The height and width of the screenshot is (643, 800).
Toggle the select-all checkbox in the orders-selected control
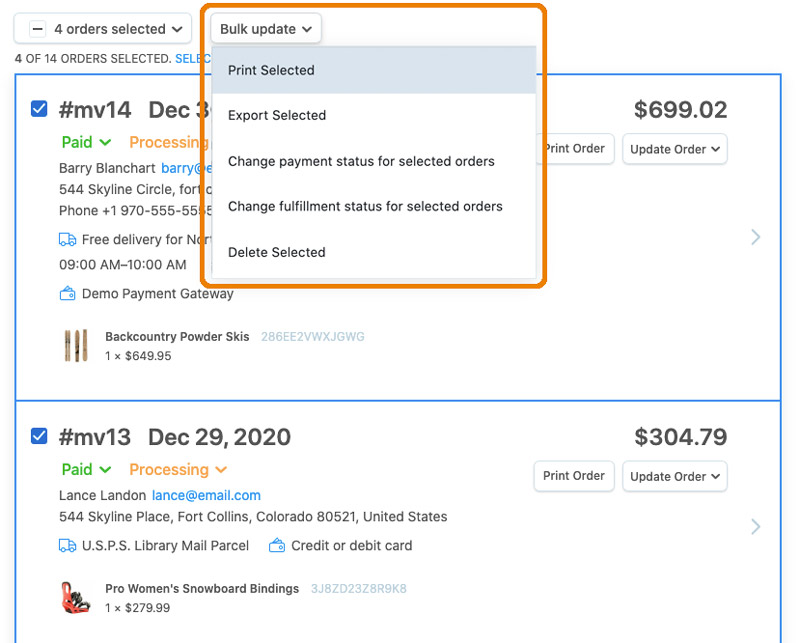tap(38, 29)
